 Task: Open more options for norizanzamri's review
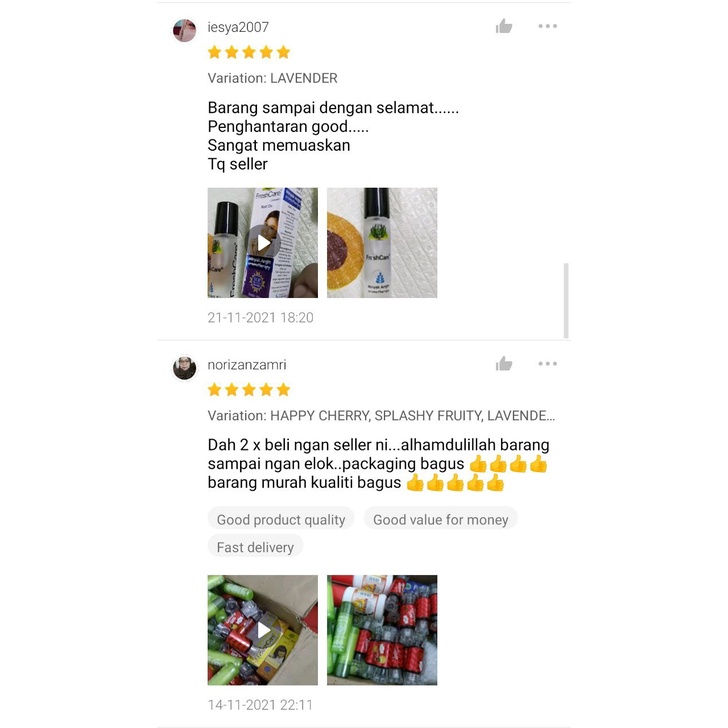pos(547,364)
